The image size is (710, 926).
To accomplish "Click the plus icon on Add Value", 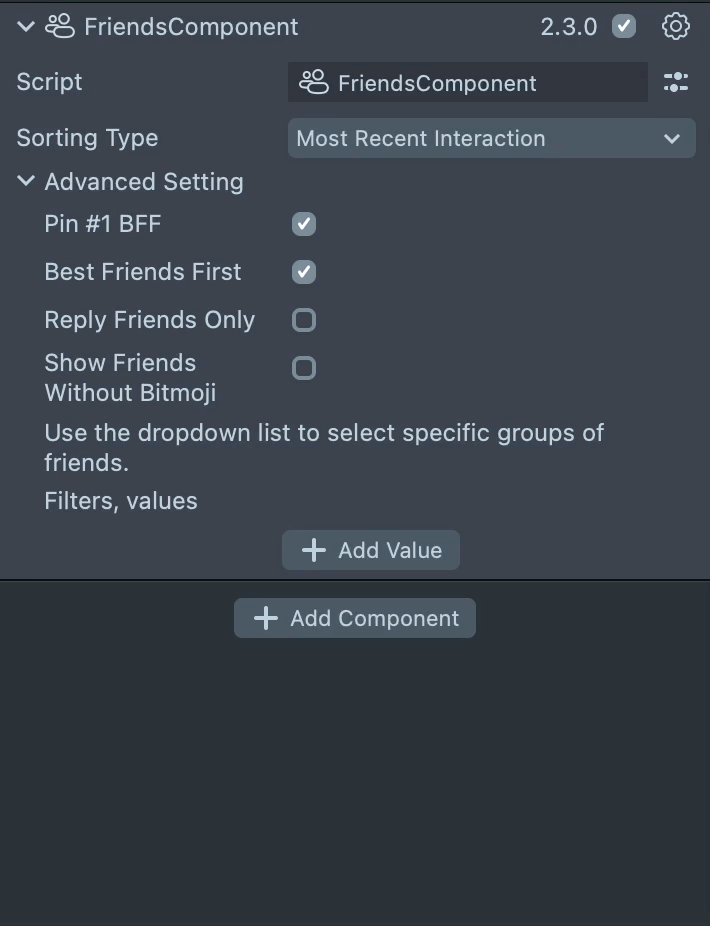I will pos(314,551).
